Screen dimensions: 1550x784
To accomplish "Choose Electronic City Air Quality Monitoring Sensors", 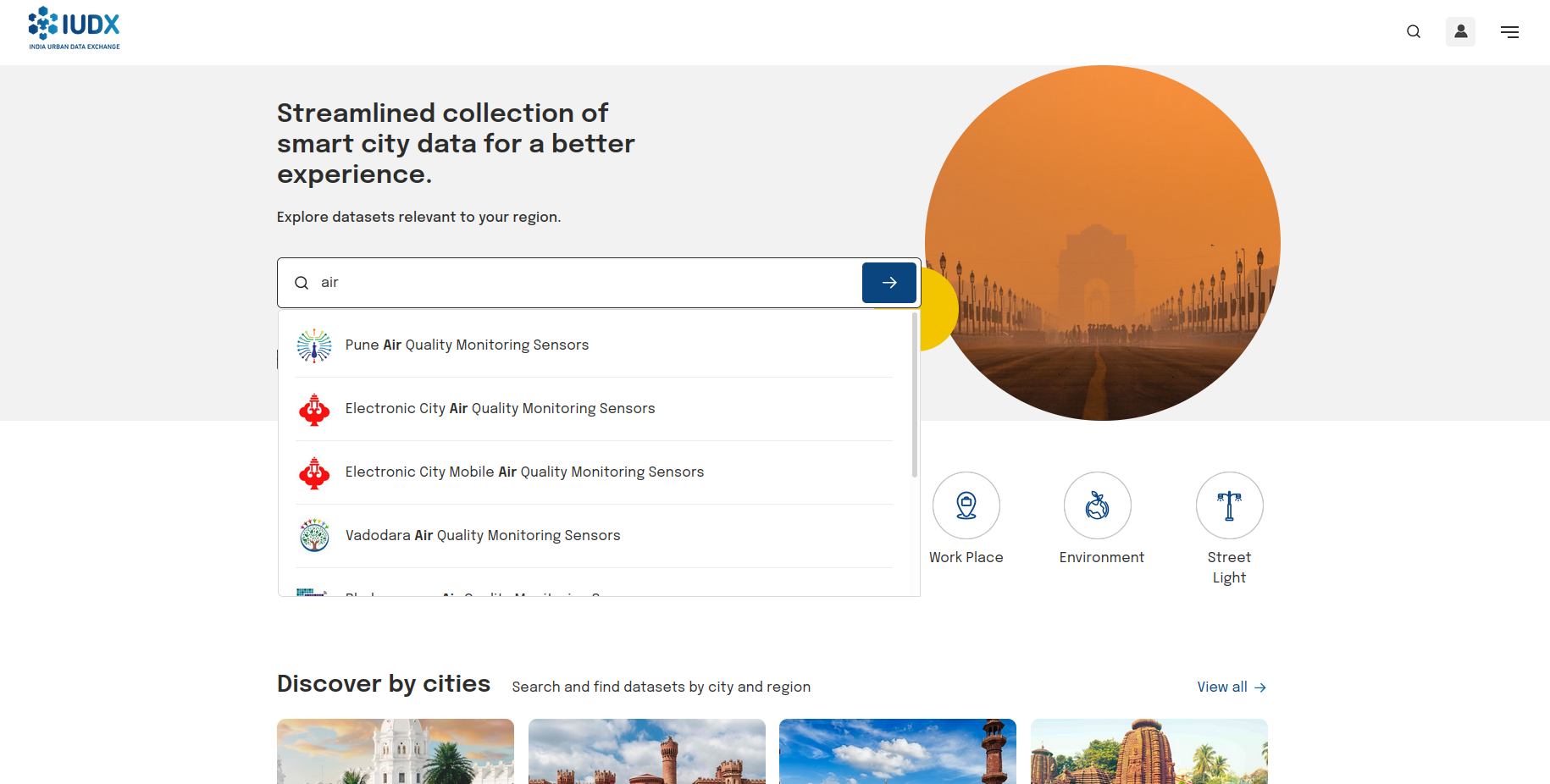I will (500, 409).
